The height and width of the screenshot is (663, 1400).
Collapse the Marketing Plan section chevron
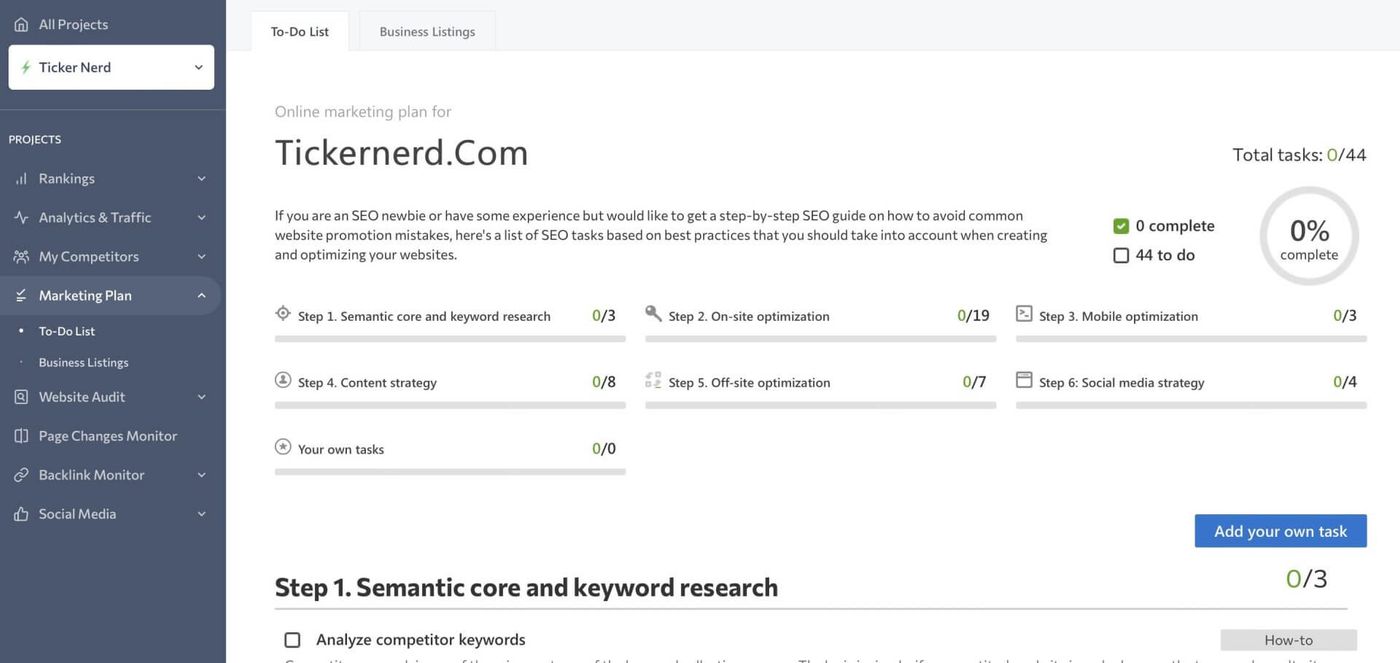click(201, 295)
